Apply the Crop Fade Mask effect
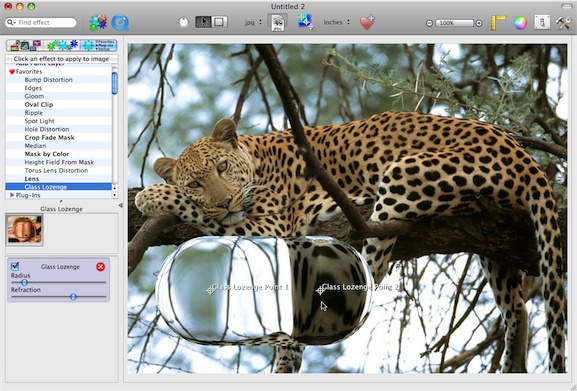Image resolution: width=577 pixels, height=391 pixels. point(59,137)
